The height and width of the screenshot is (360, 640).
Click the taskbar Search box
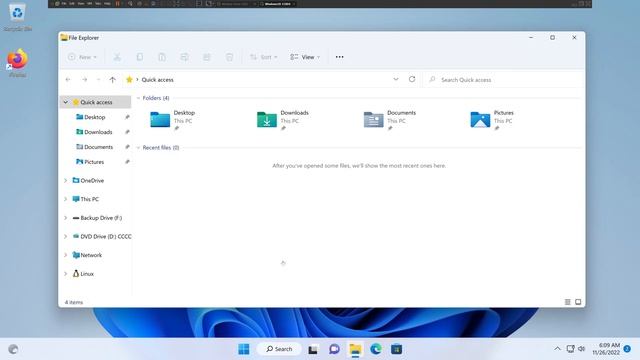(x=280, y=349)
